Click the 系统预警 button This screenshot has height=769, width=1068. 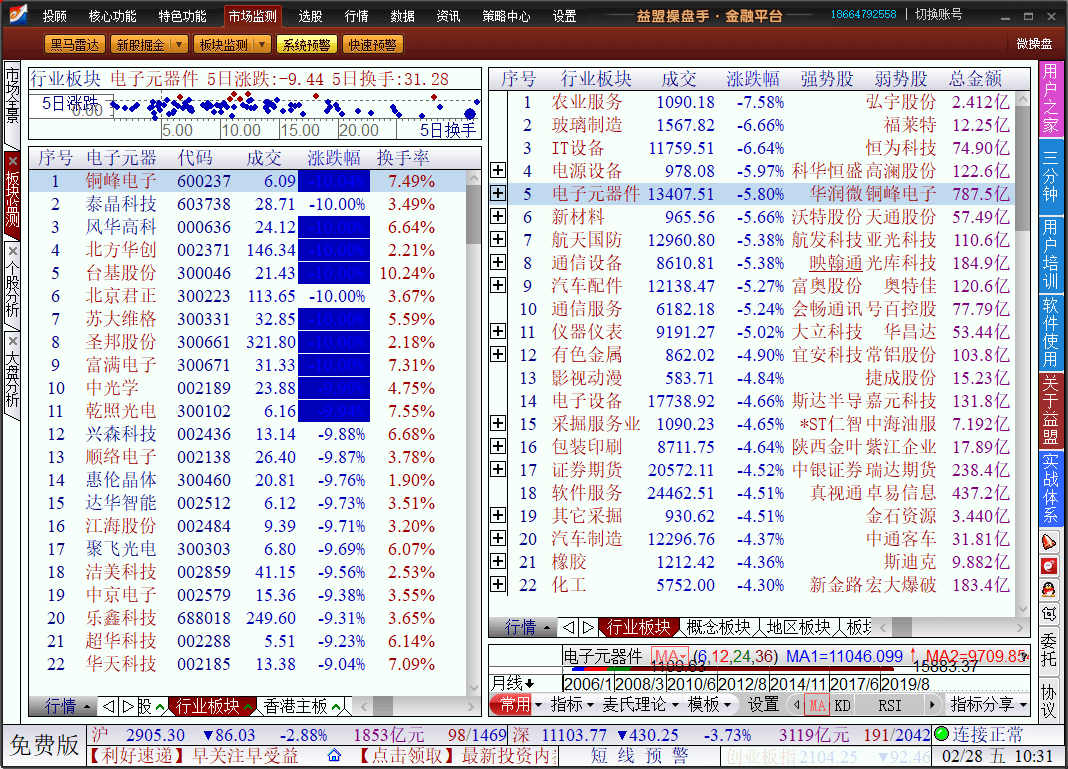[307, 45]
